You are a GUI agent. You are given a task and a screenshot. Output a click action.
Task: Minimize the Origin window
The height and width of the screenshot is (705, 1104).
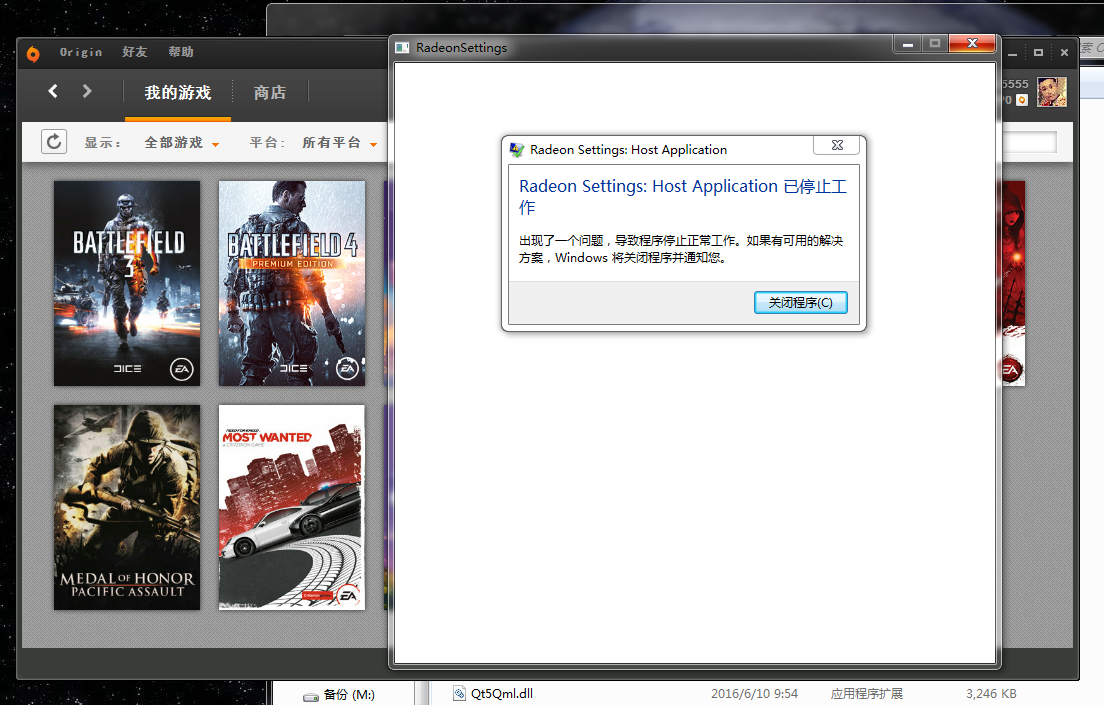tap(1012, 53)
